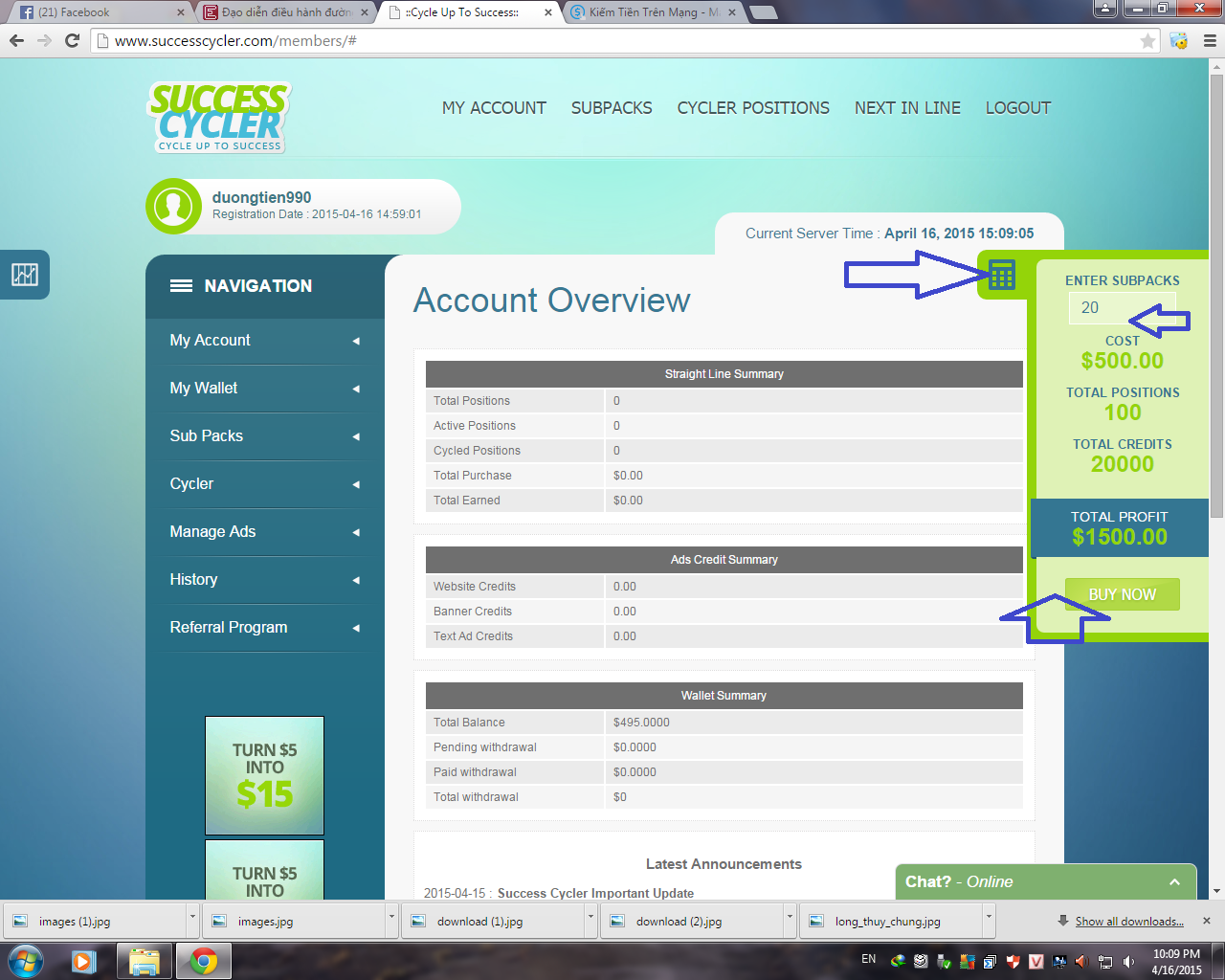Expand the My Wallet navigation item
Screen dimensions: 1225x980
[265, 389]
